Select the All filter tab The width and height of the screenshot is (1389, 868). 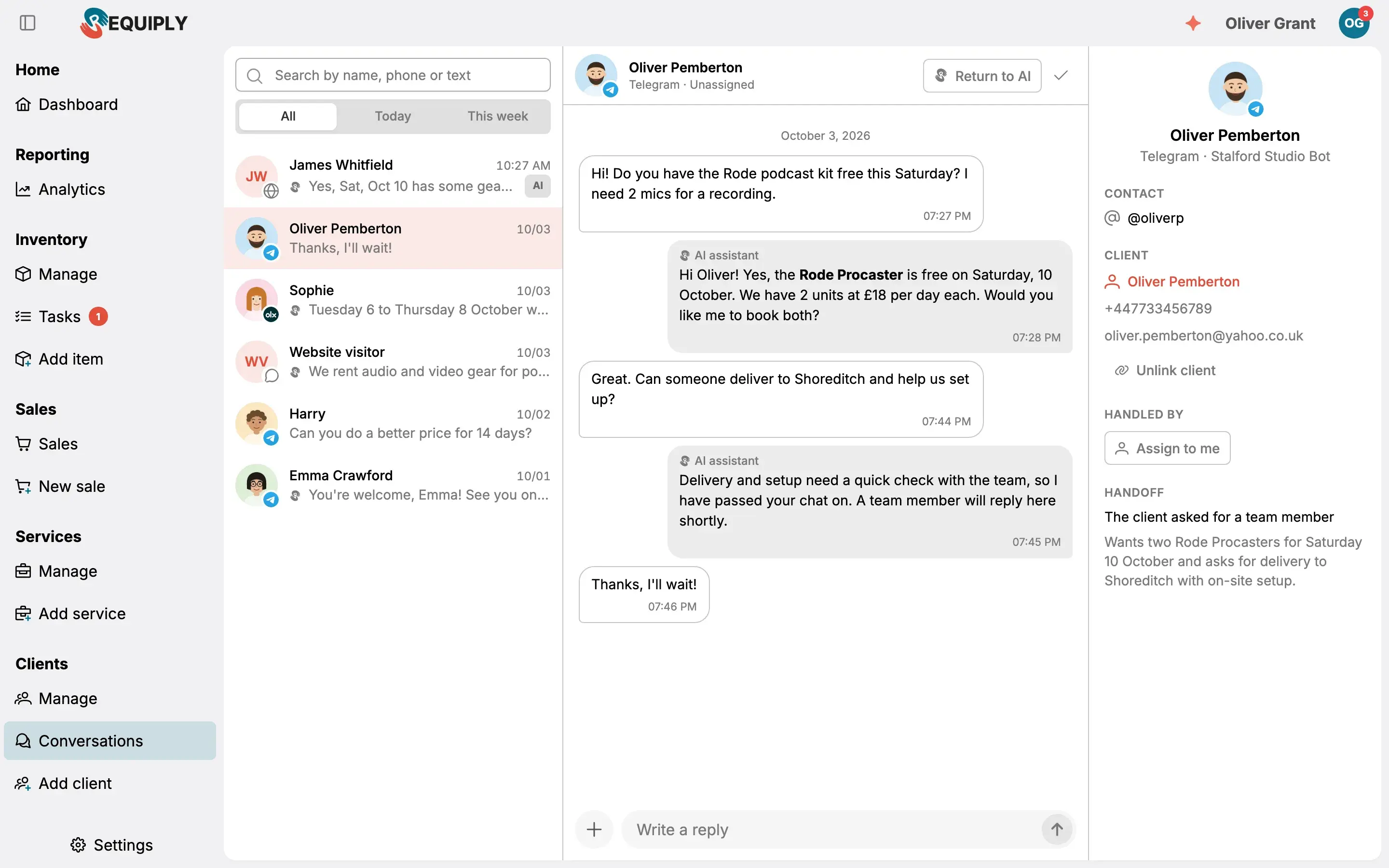287,117
